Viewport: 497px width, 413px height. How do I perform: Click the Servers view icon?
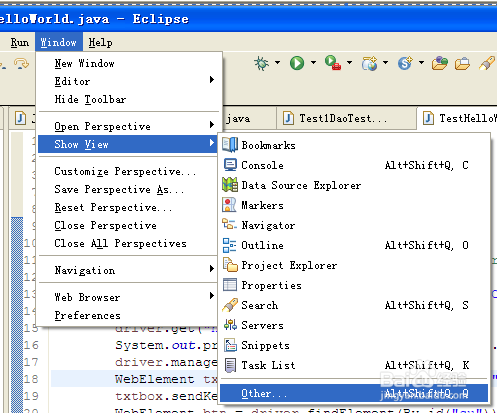230,324
